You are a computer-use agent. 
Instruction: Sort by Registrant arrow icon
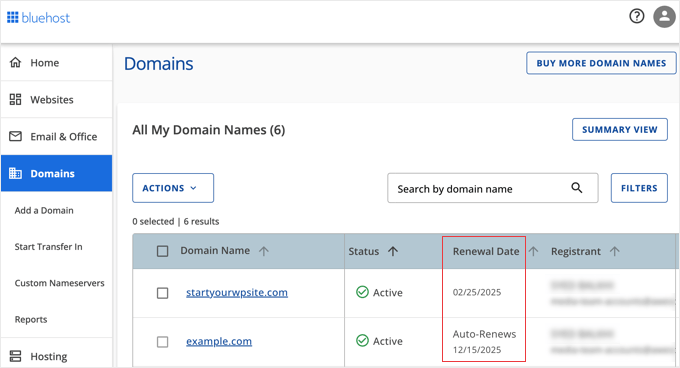615,251
